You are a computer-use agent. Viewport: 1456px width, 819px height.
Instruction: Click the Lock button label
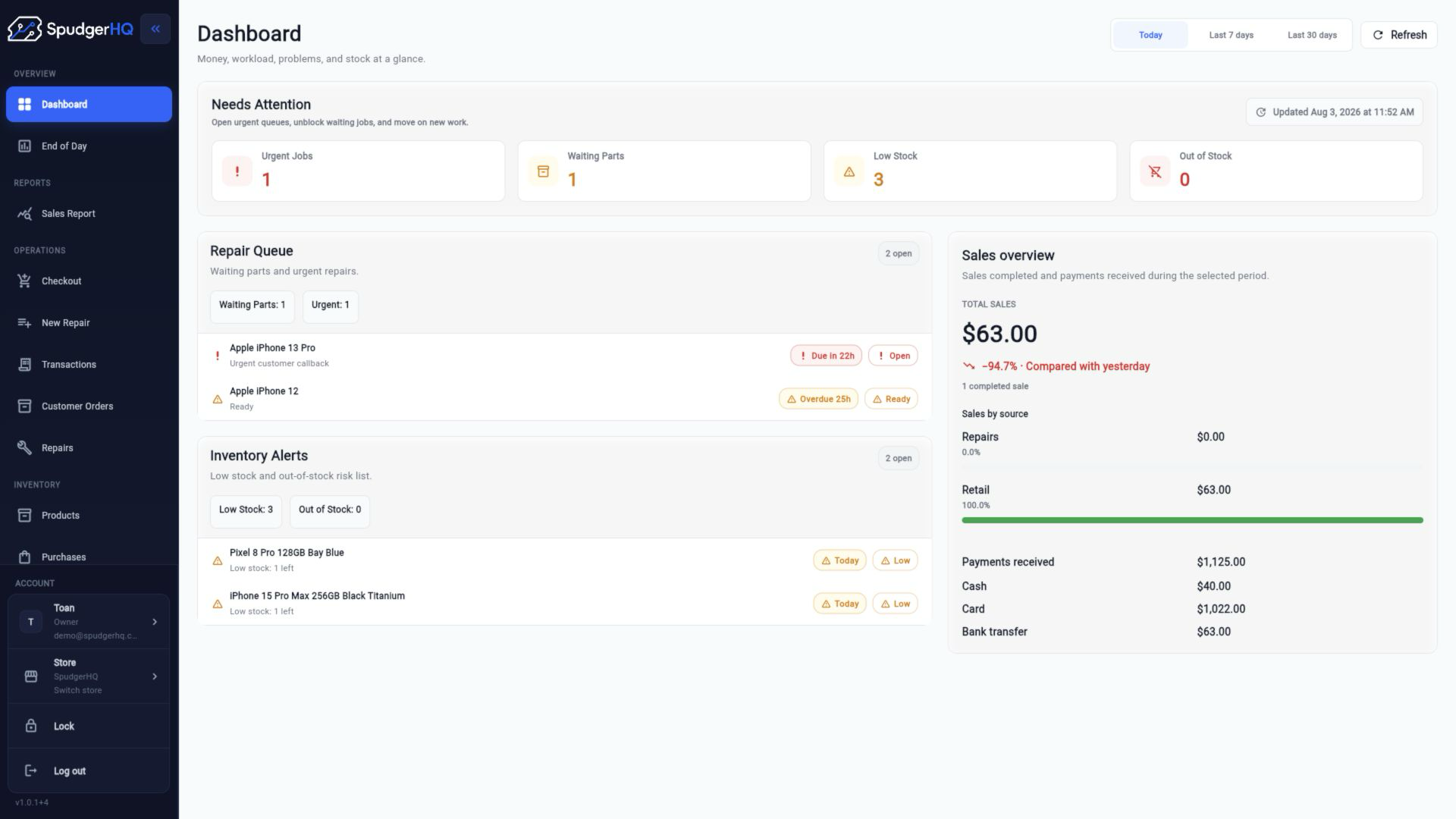pos(64,726)
